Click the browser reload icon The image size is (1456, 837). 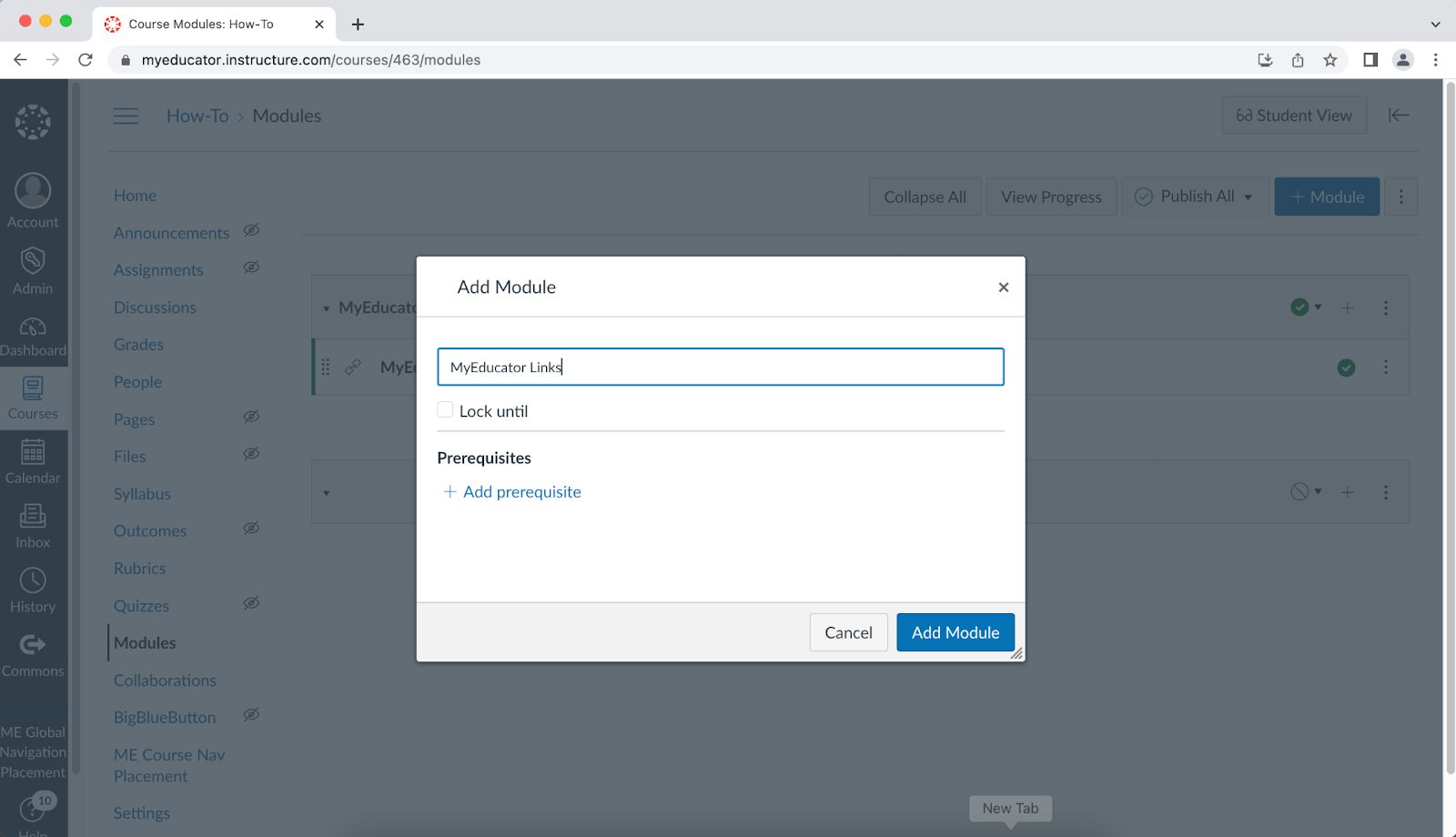[x=86, y=60]
